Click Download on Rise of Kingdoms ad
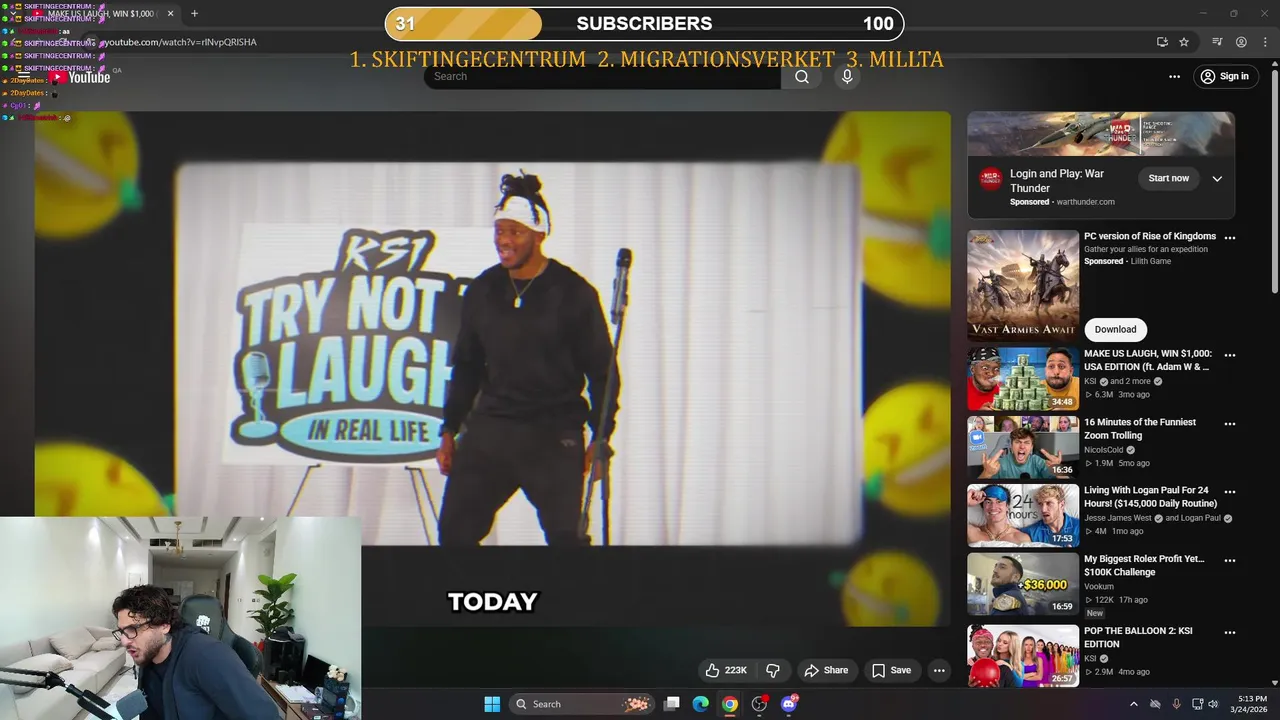The width and height of the screenshot is (1280, 720). tap(1115, 329)
